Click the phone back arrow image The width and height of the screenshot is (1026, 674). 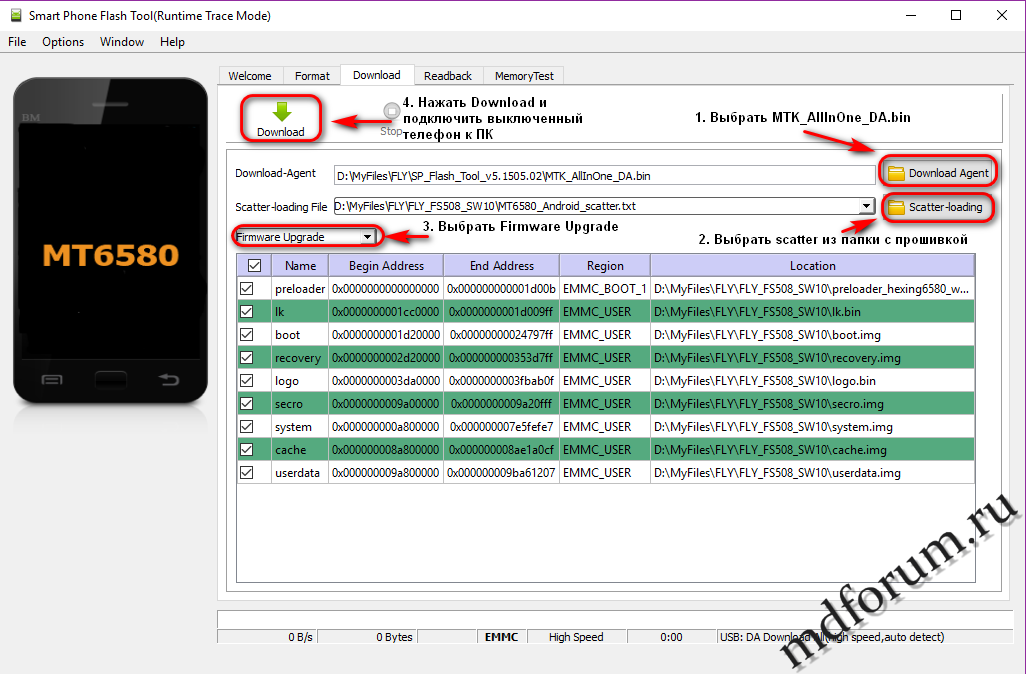(170, 379)
